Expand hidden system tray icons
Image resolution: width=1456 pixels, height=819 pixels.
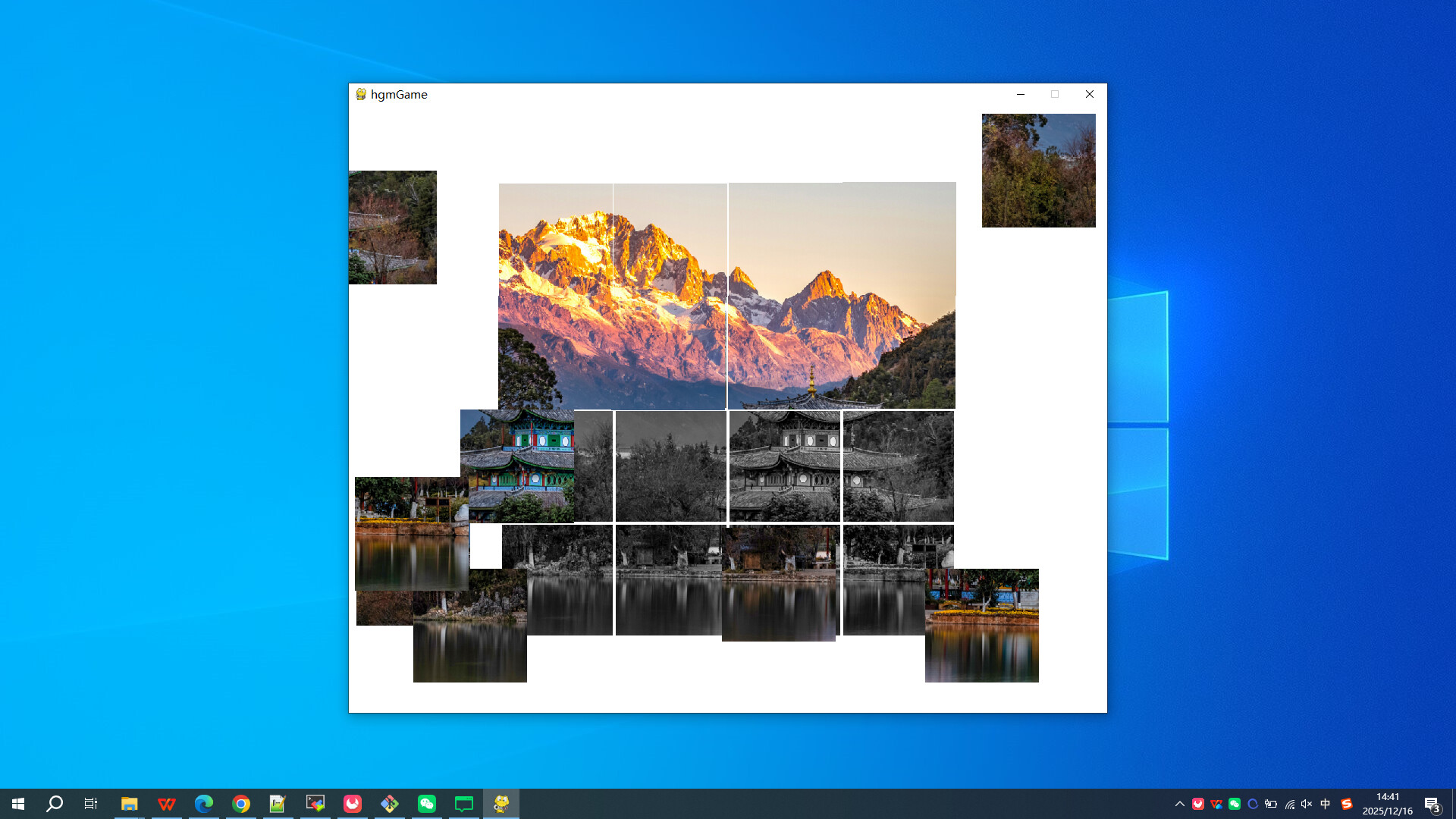tap(1181, 803)
